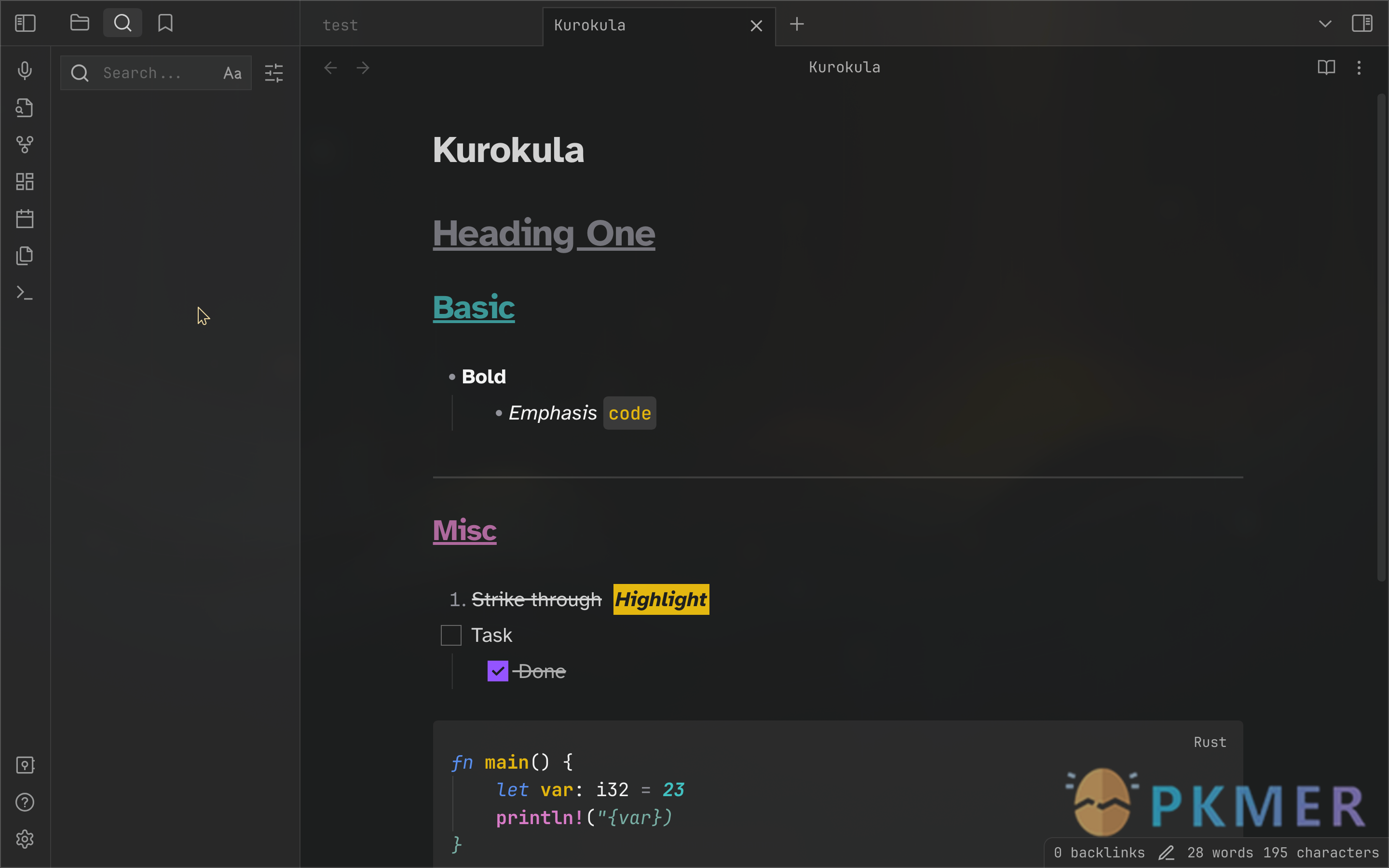
Task: Close the Kurokula tab
Action: [x=757, y=26]
